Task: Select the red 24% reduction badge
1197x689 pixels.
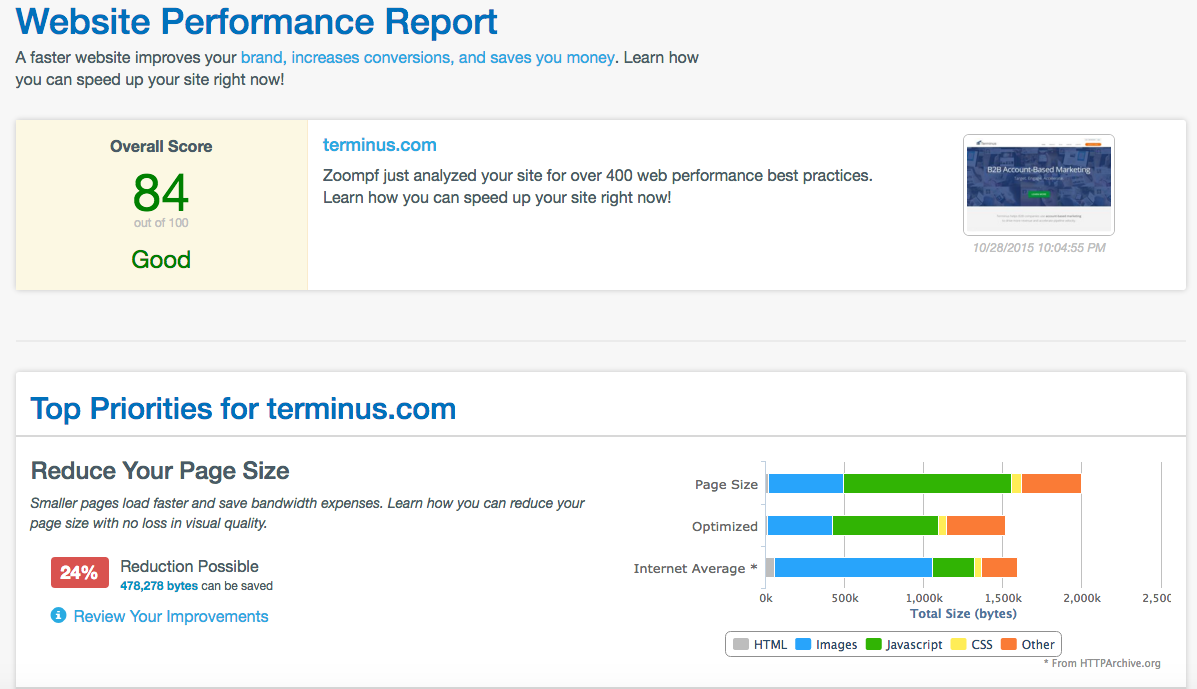Action: (79, 572)
